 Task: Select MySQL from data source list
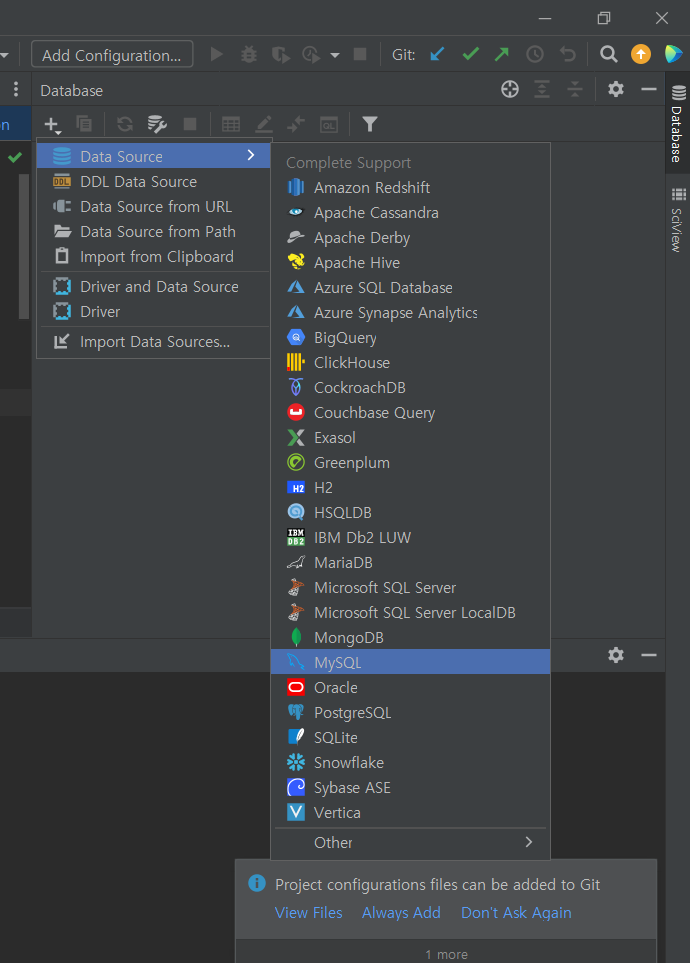(x=410, y=662)
